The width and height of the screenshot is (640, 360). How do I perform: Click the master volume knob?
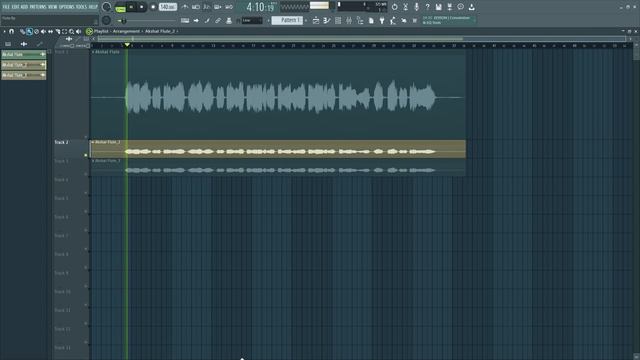click(107, 7)
